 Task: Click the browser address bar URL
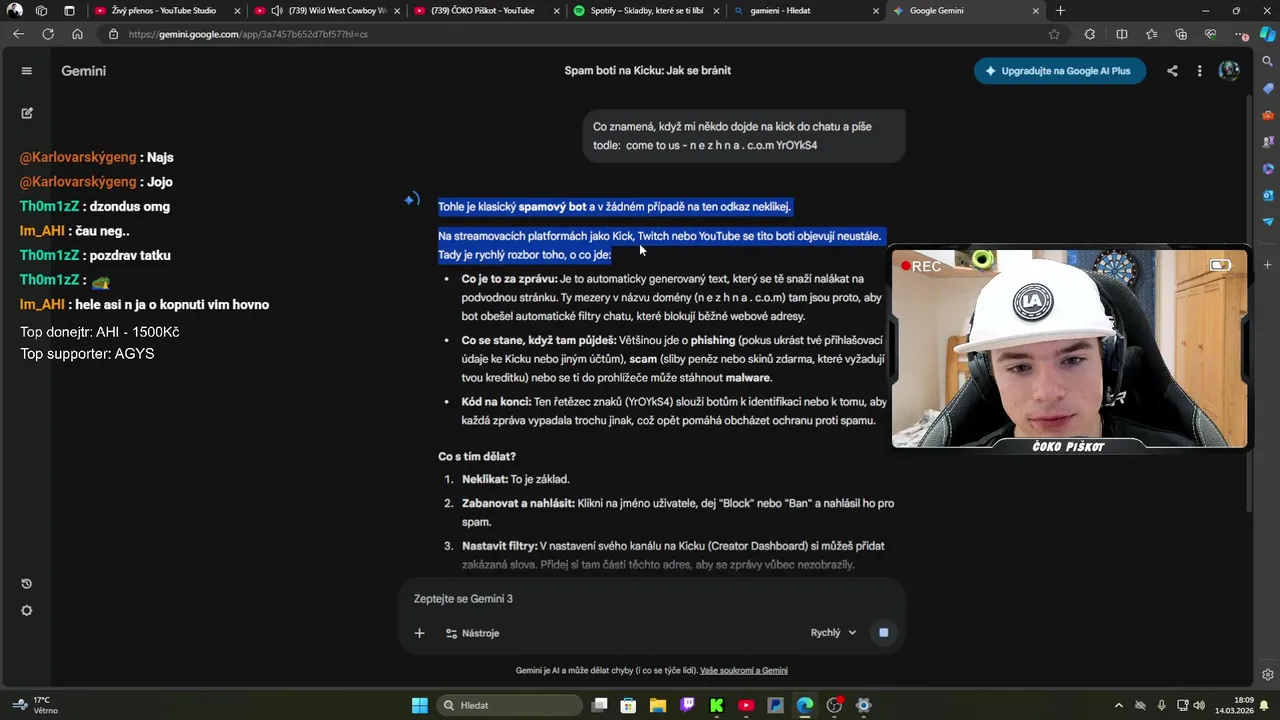coord(248,34)
